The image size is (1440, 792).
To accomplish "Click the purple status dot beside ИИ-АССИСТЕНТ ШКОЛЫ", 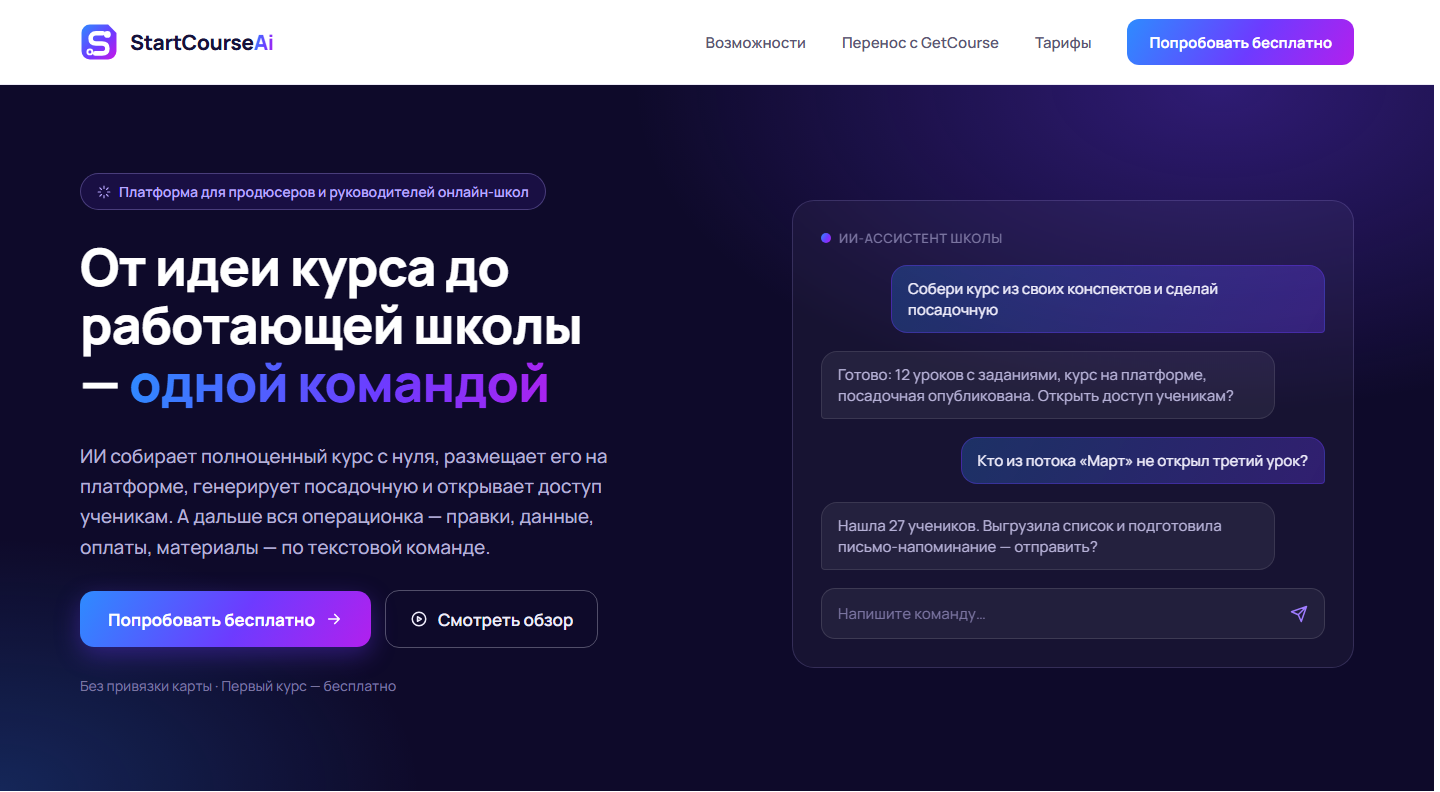I will pyautogui.click(x=826, y=238).
